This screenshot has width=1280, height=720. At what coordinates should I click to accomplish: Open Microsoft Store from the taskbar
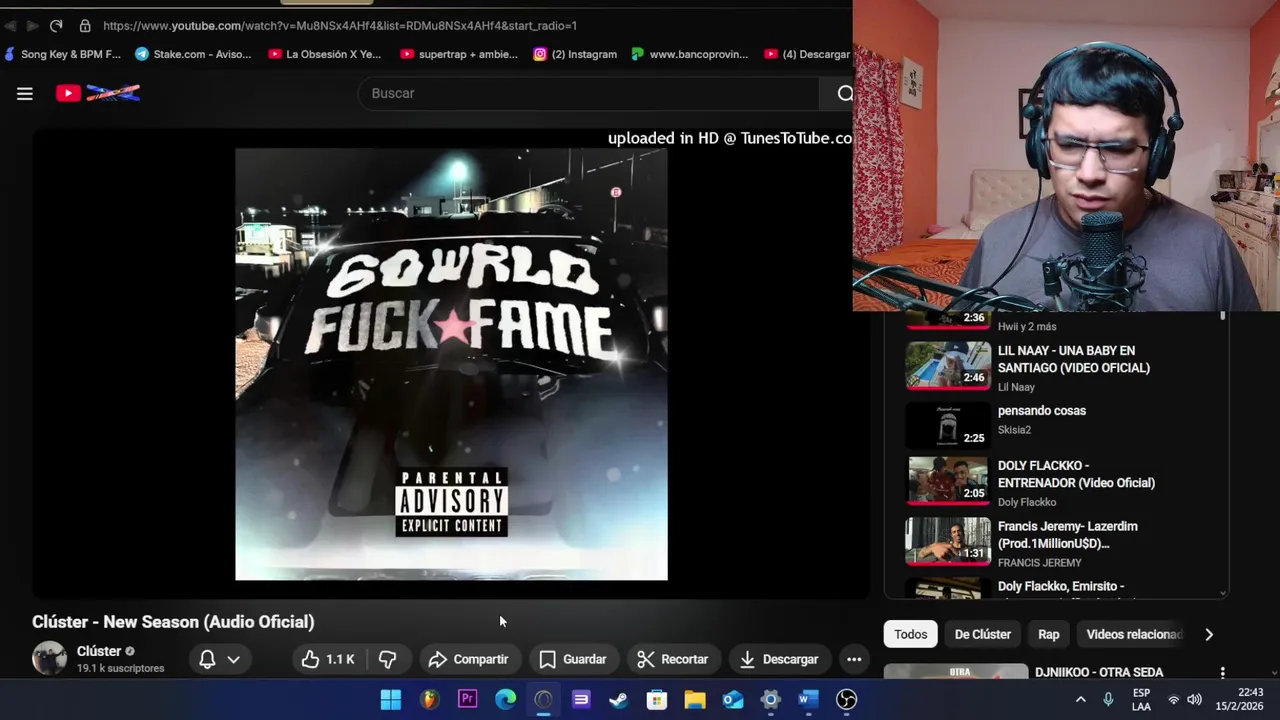[657, 700]
